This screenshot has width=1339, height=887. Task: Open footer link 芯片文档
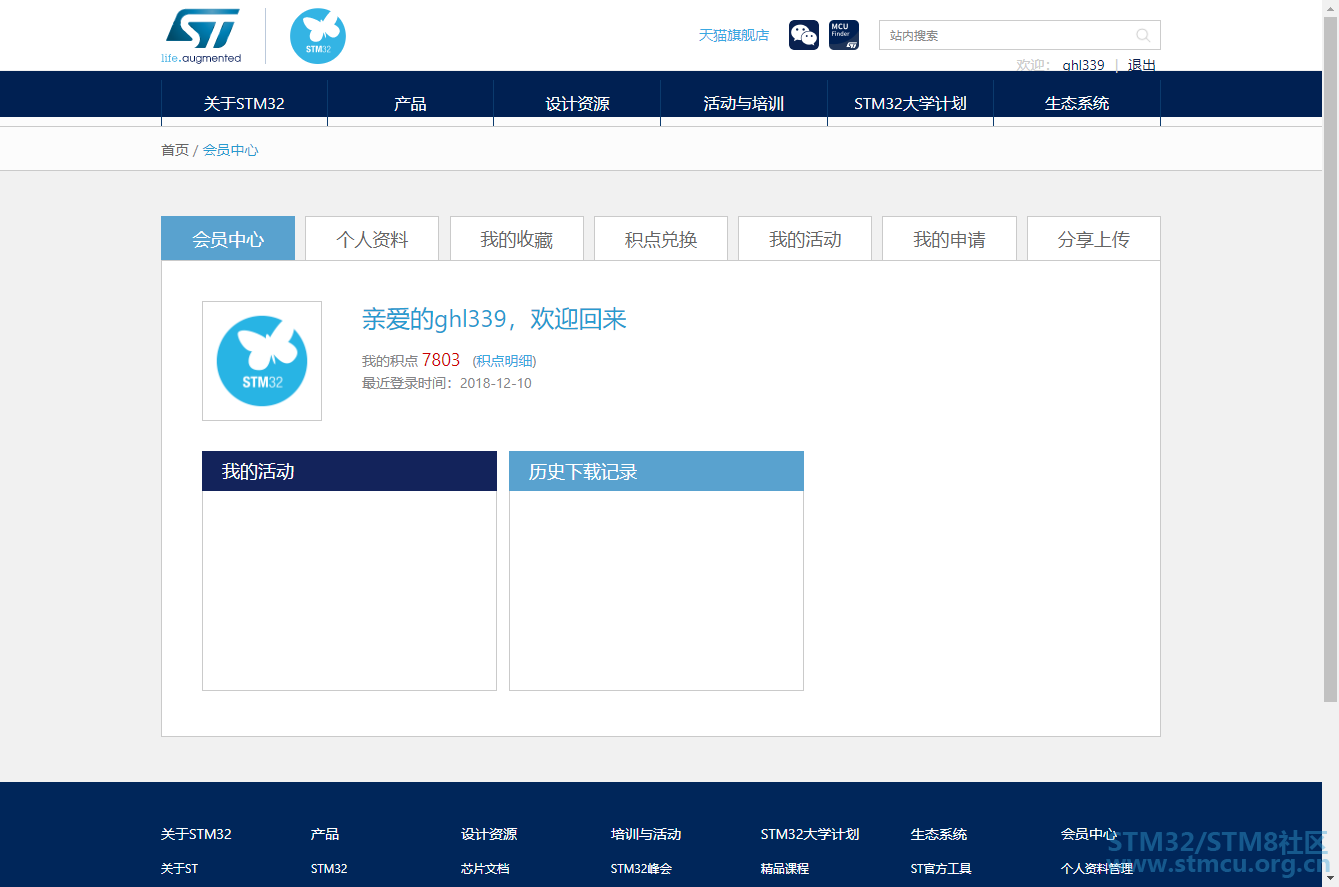click(485, 869)
